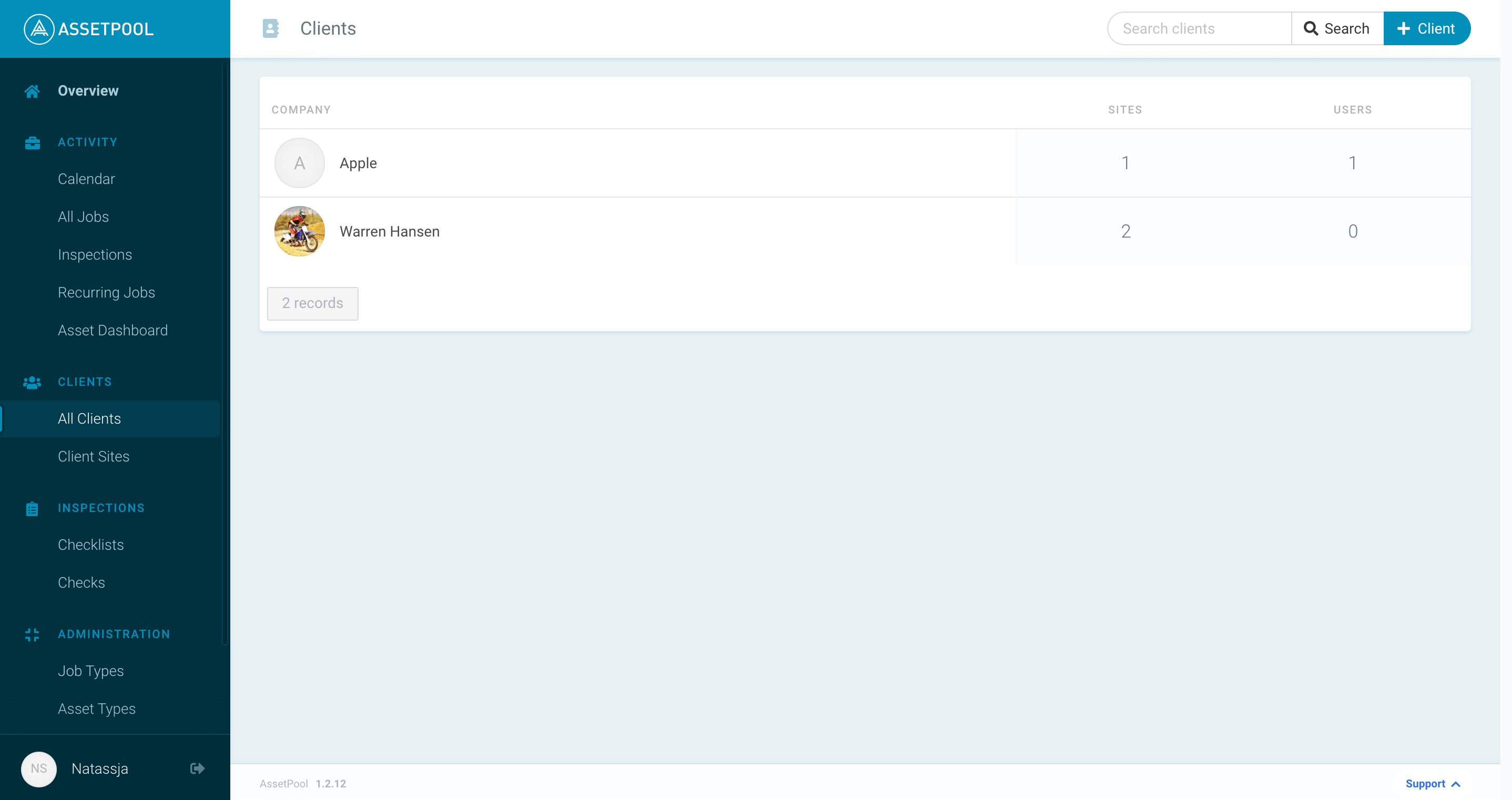
Task: Click the Administration icon in sidebar
Action: click(x=32, y=634)
